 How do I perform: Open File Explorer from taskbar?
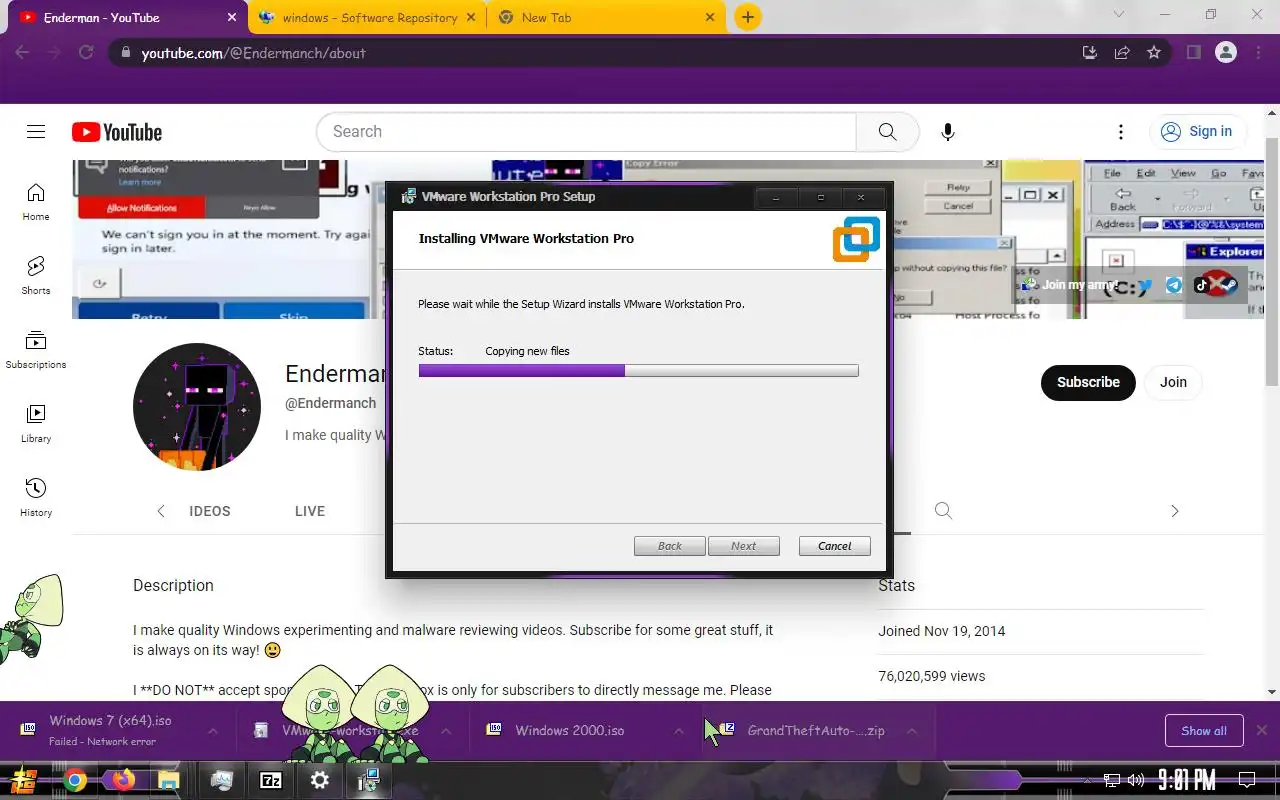pos(168,780)
